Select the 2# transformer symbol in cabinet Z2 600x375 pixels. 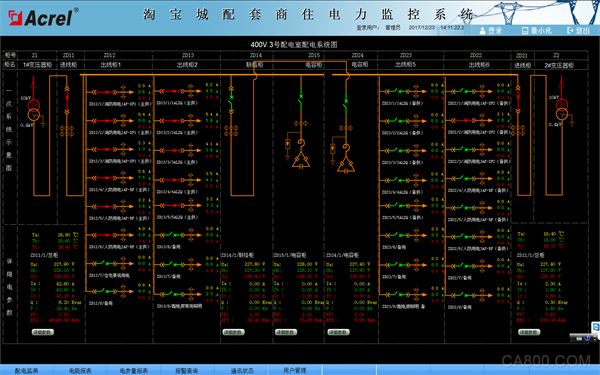[x=562, y=109]
